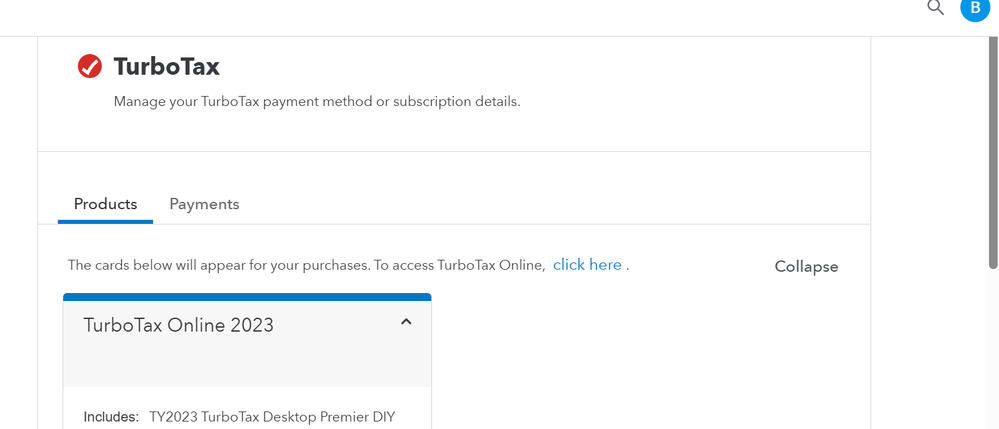Open the B account avatar menu
999x429 pixels.
[973, 8]
